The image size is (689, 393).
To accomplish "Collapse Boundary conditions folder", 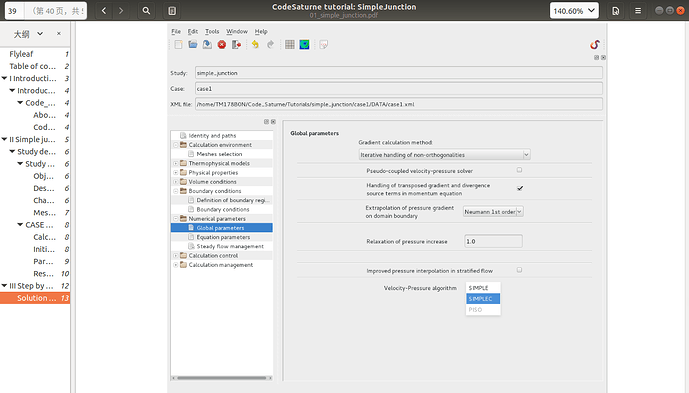I will pyautogui.click(x=176, y=191).
